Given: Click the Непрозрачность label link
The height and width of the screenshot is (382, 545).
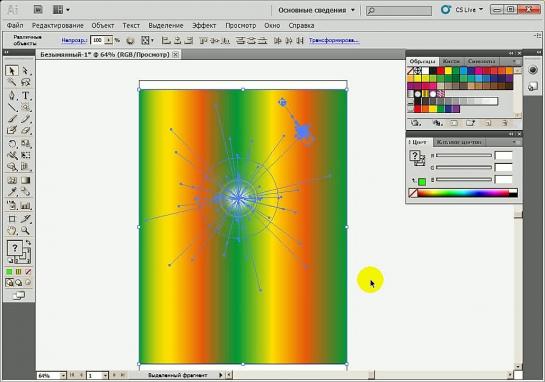Looking at the screenshot, I should (x=74, y=41).
